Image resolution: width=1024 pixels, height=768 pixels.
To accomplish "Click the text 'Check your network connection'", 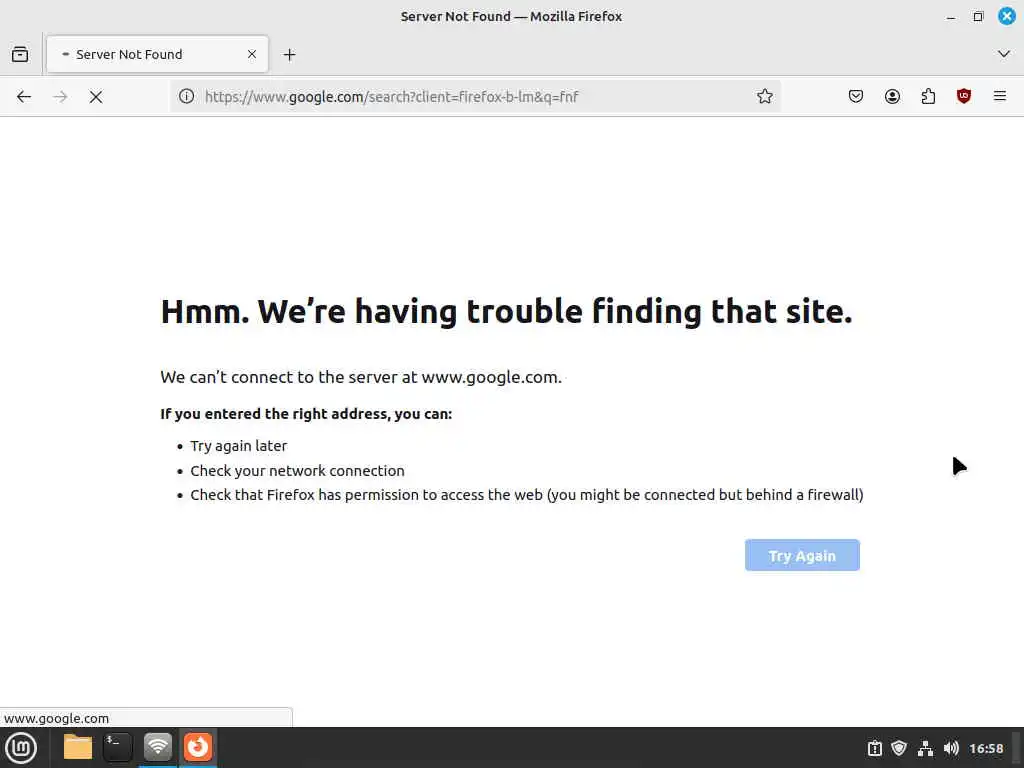I will [297, 471].
